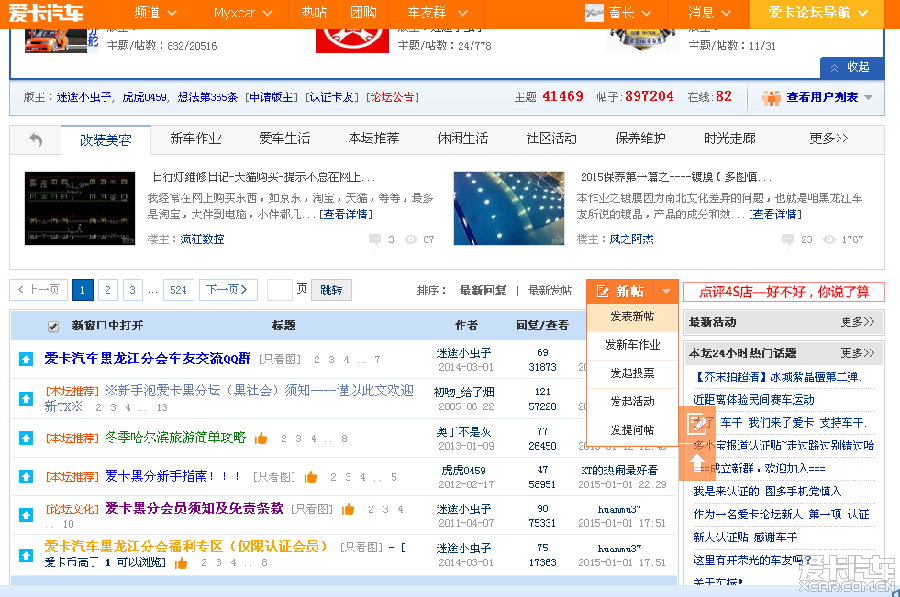Click thumbs-up icon next to 冬季哈尔滨旅游简单攻略
Screen dimensions: 900x597
tap(261, 439)
